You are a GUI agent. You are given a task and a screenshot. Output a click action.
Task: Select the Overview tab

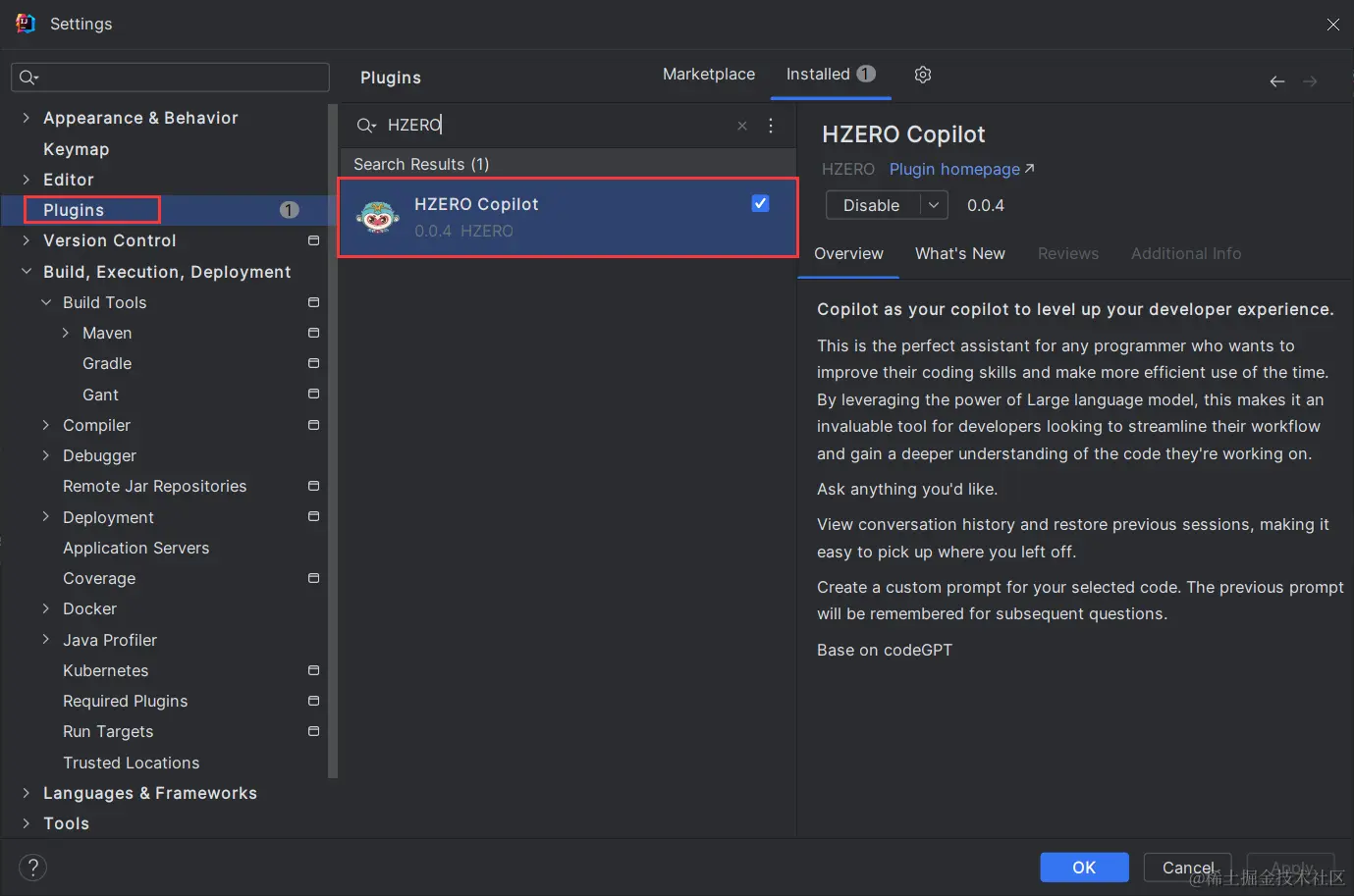(x=848, y=253)
